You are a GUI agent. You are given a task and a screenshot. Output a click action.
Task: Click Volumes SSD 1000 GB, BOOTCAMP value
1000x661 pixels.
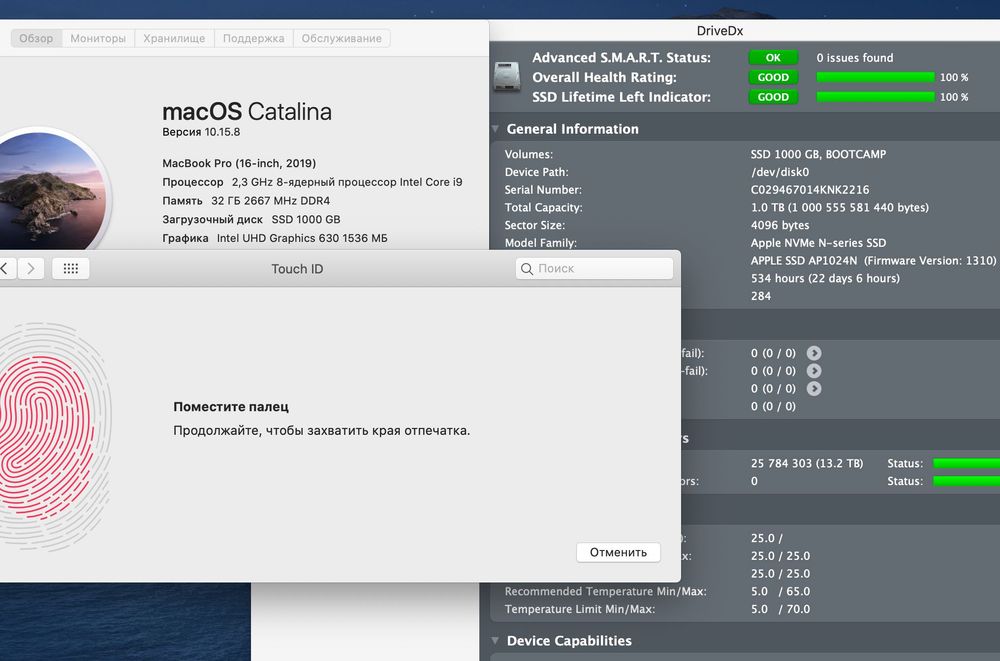pyautogui.click(x=818, y=154)
